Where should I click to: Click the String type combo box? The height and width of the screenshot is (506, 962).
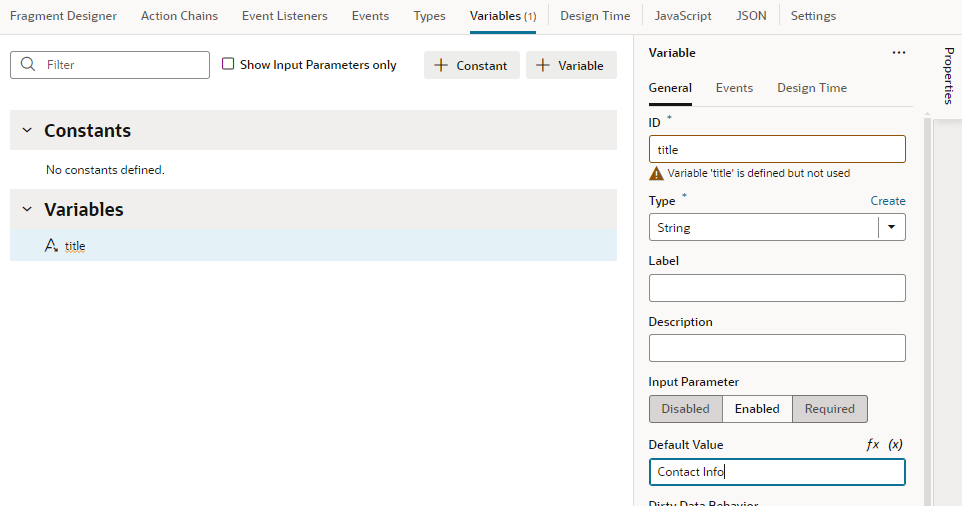click(x=777, y=227)
